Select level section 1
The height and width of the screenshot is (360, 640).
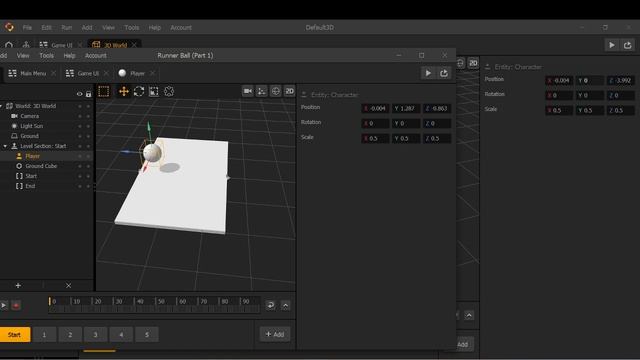pos(44,335)
